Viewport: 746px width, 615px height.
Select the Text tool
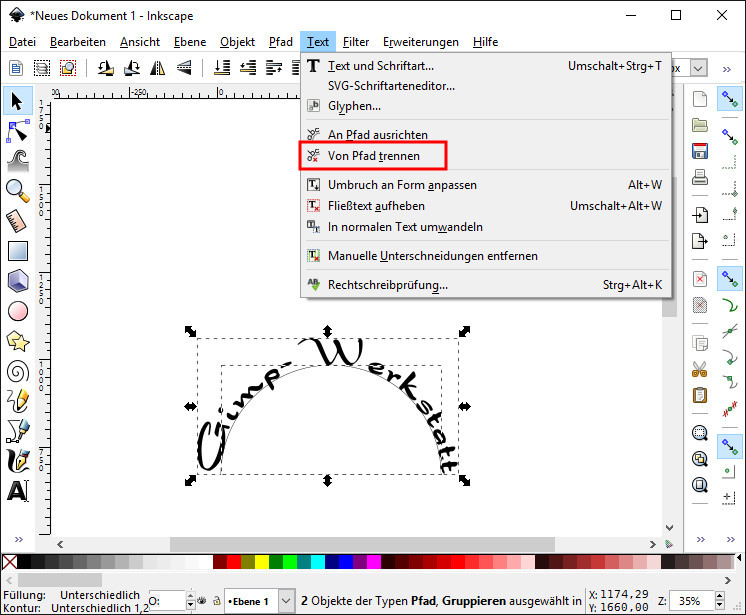tap(18, 491)
